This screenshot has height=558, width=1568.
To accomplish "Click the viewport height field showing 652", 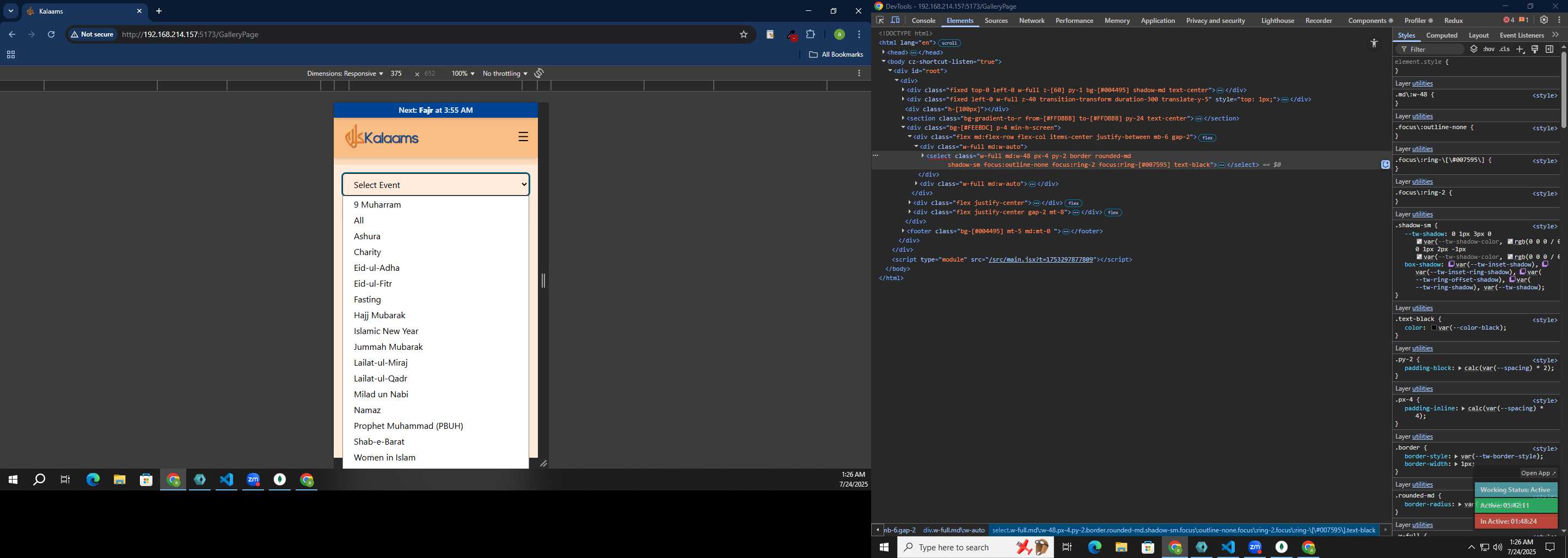I will click(x=430, y=73).
